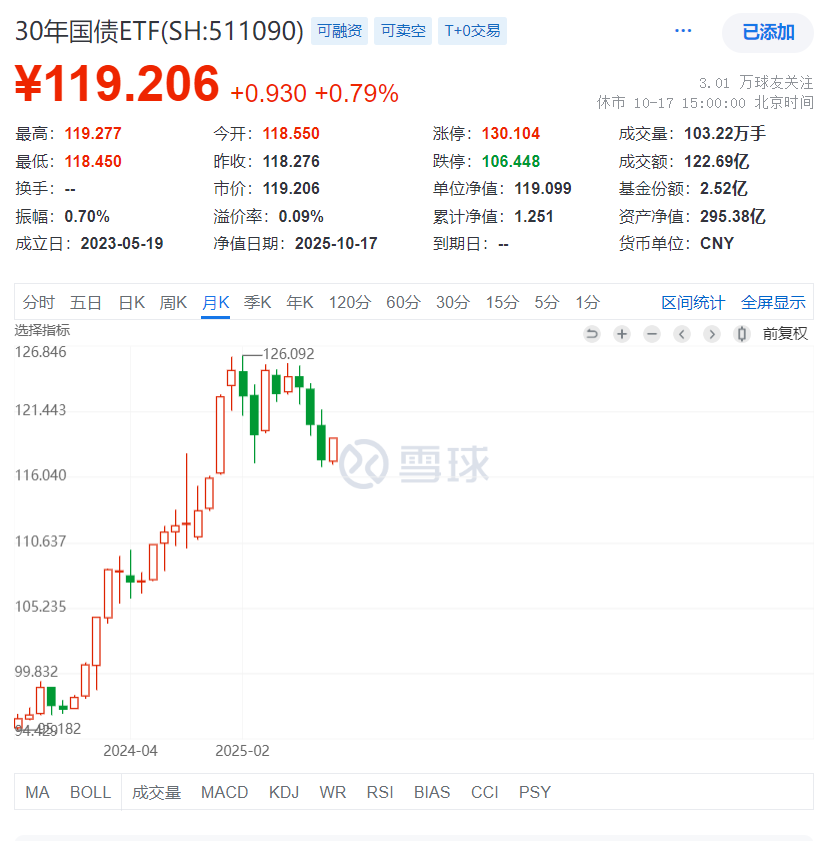Click the candlestick style icon
The height and width of the screenshot is (841, 838).
[x=741, y=334]
